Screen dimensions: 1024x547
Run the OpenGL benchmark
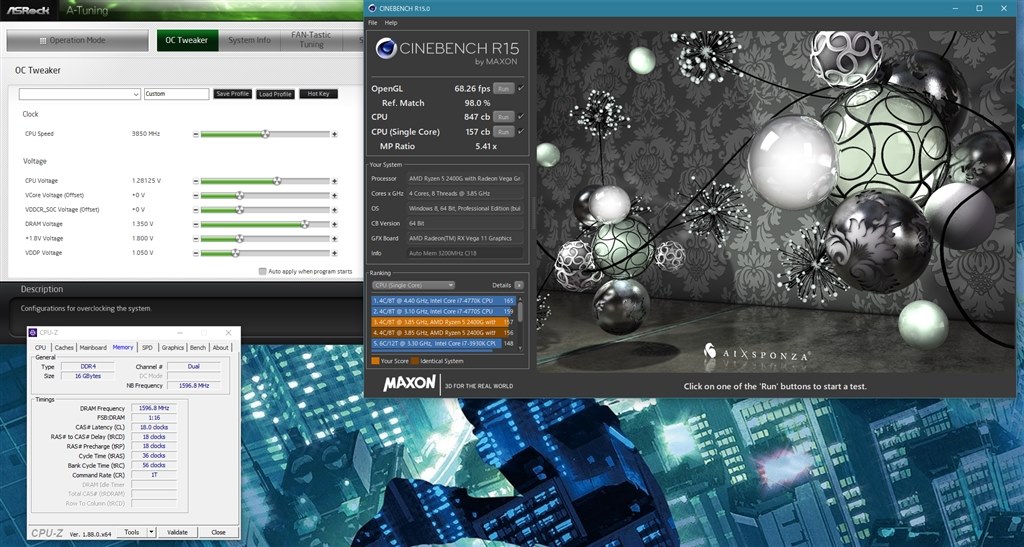[503, 88]
